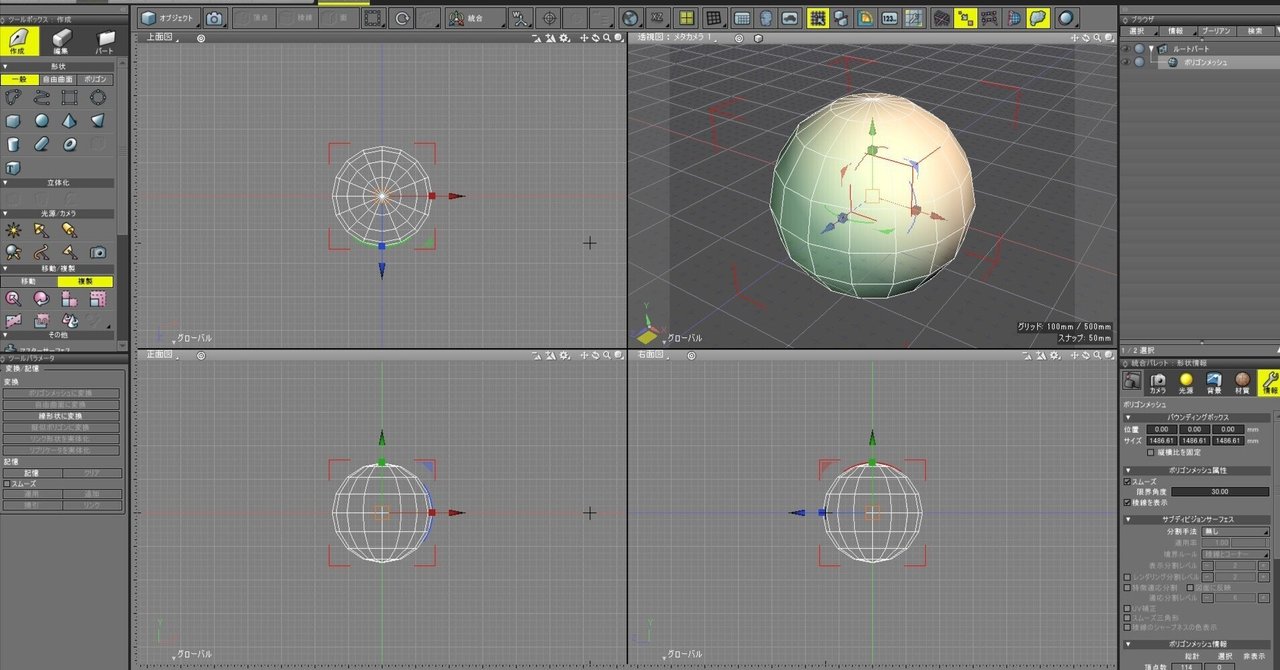Switch to the ポリゴン shape tab
1280x670 pixels.
tap(95, 79)
